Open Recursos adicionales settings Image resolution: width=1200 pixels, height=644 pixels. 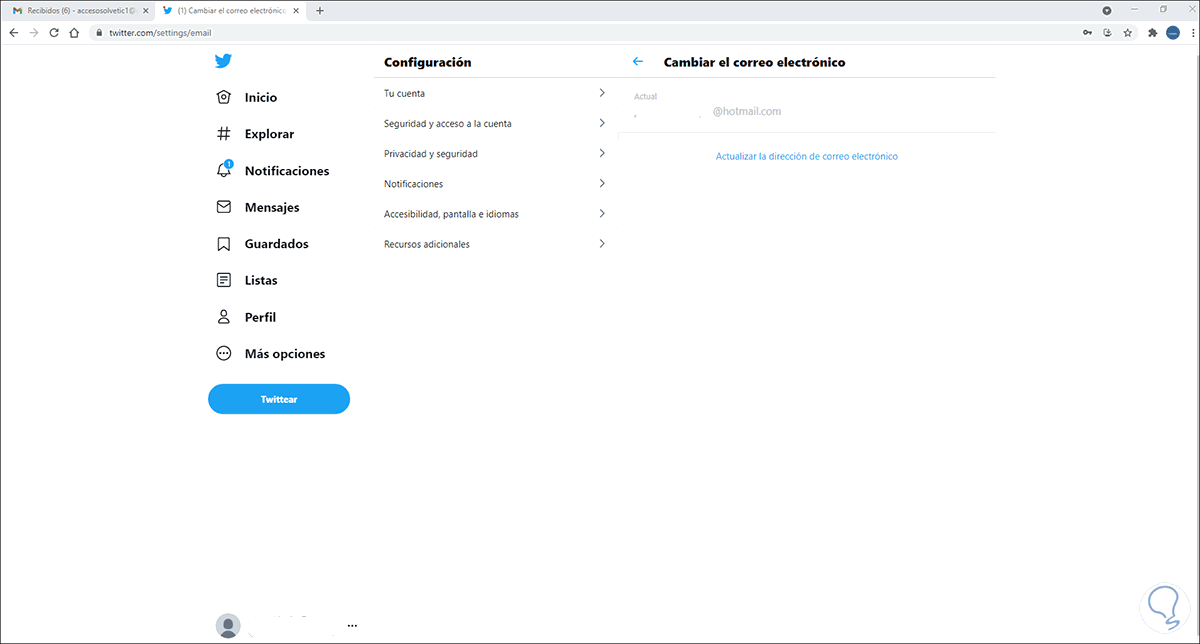[x=495, y=243]
